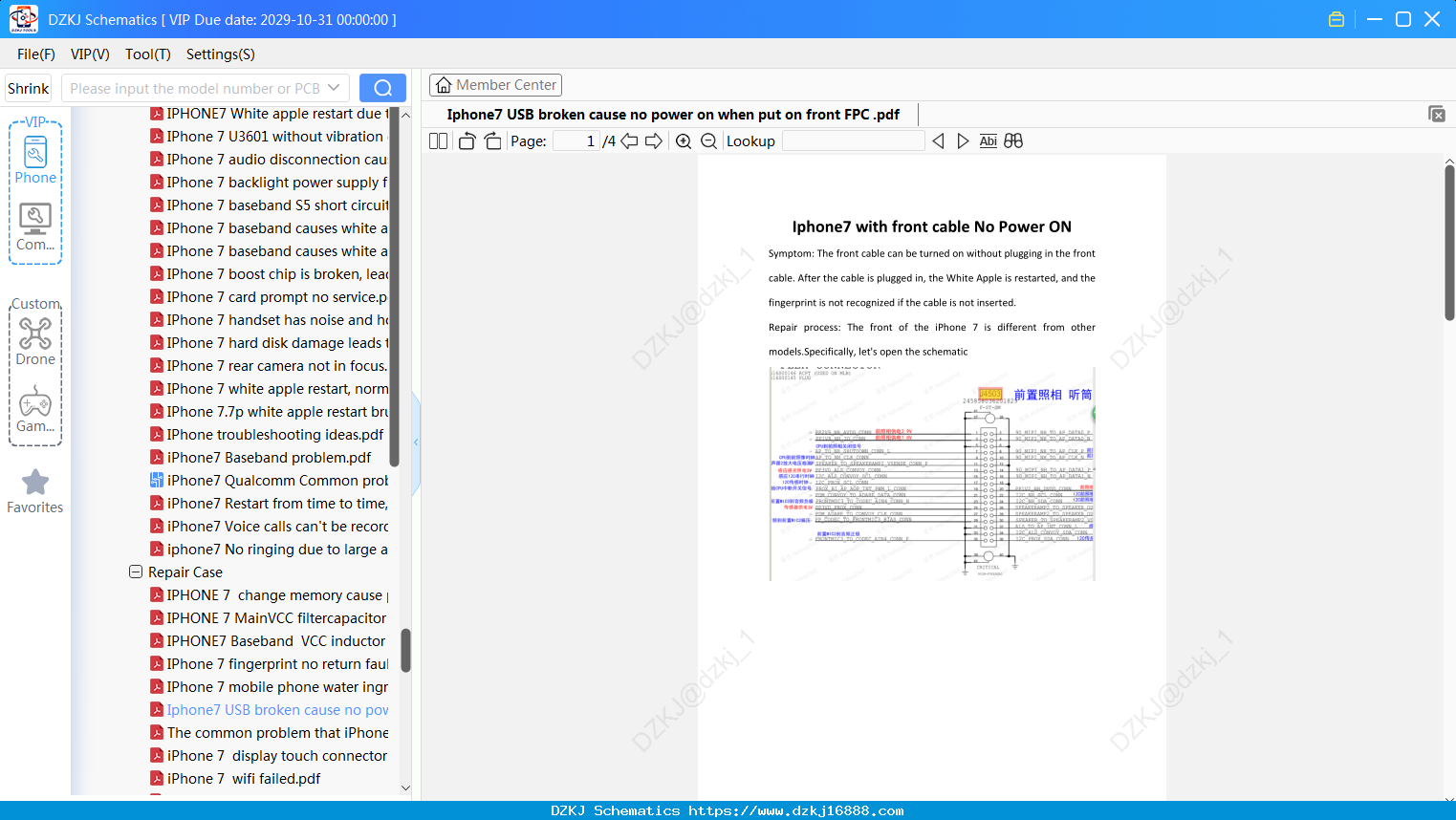Click file tree scroll-down arrow

point(405,788)
